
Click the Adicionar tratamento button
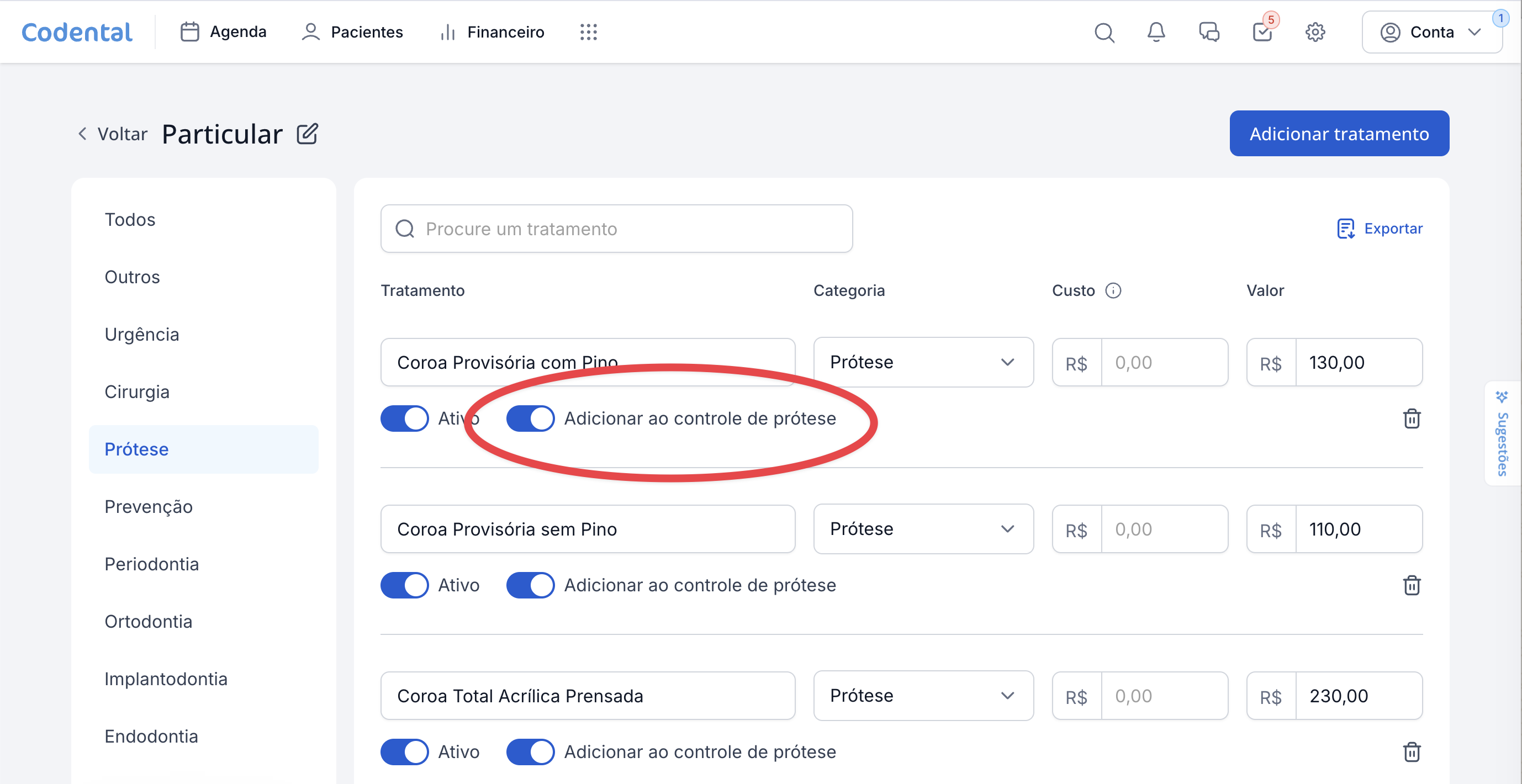(1339, 134)
